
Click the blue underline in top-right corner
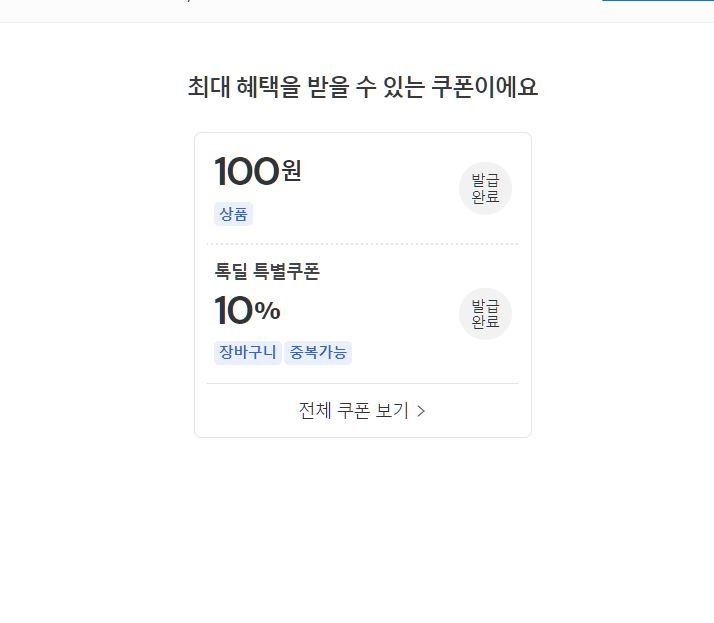click(657, 1)
